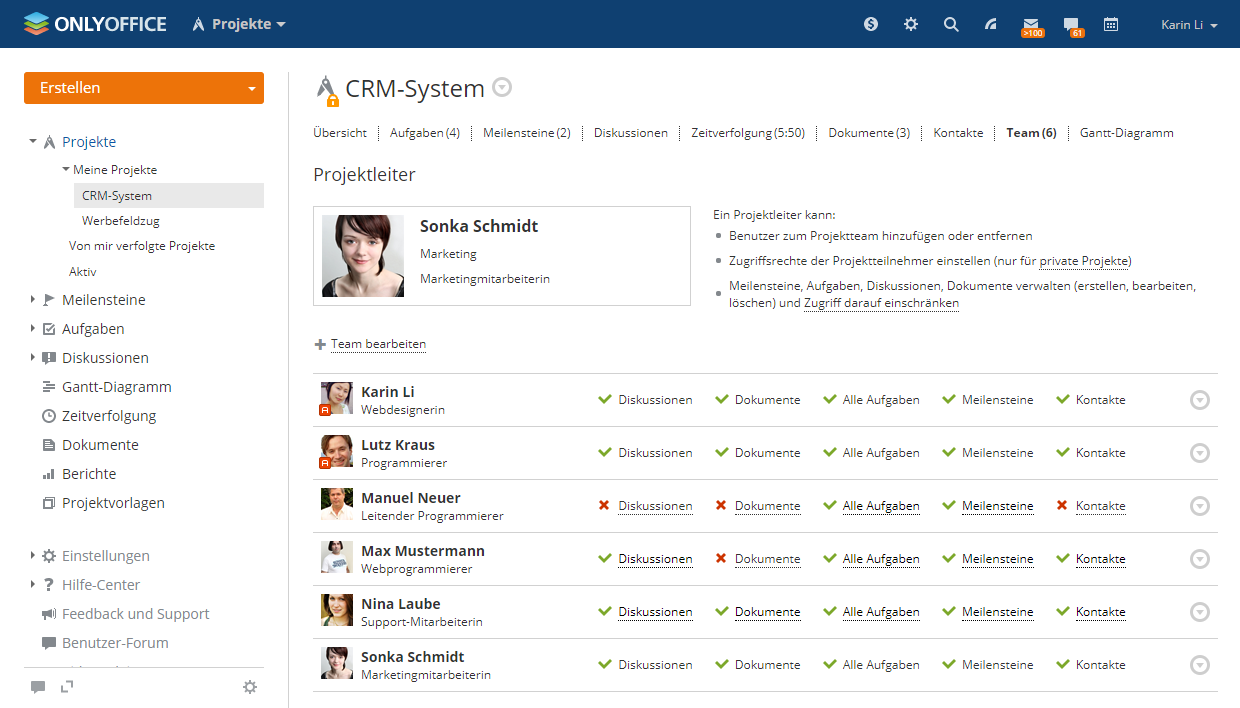Click Sonka Schmidt's project leader photo
This screenshot has width=1240, height=708.
click(x=363, y=256)
